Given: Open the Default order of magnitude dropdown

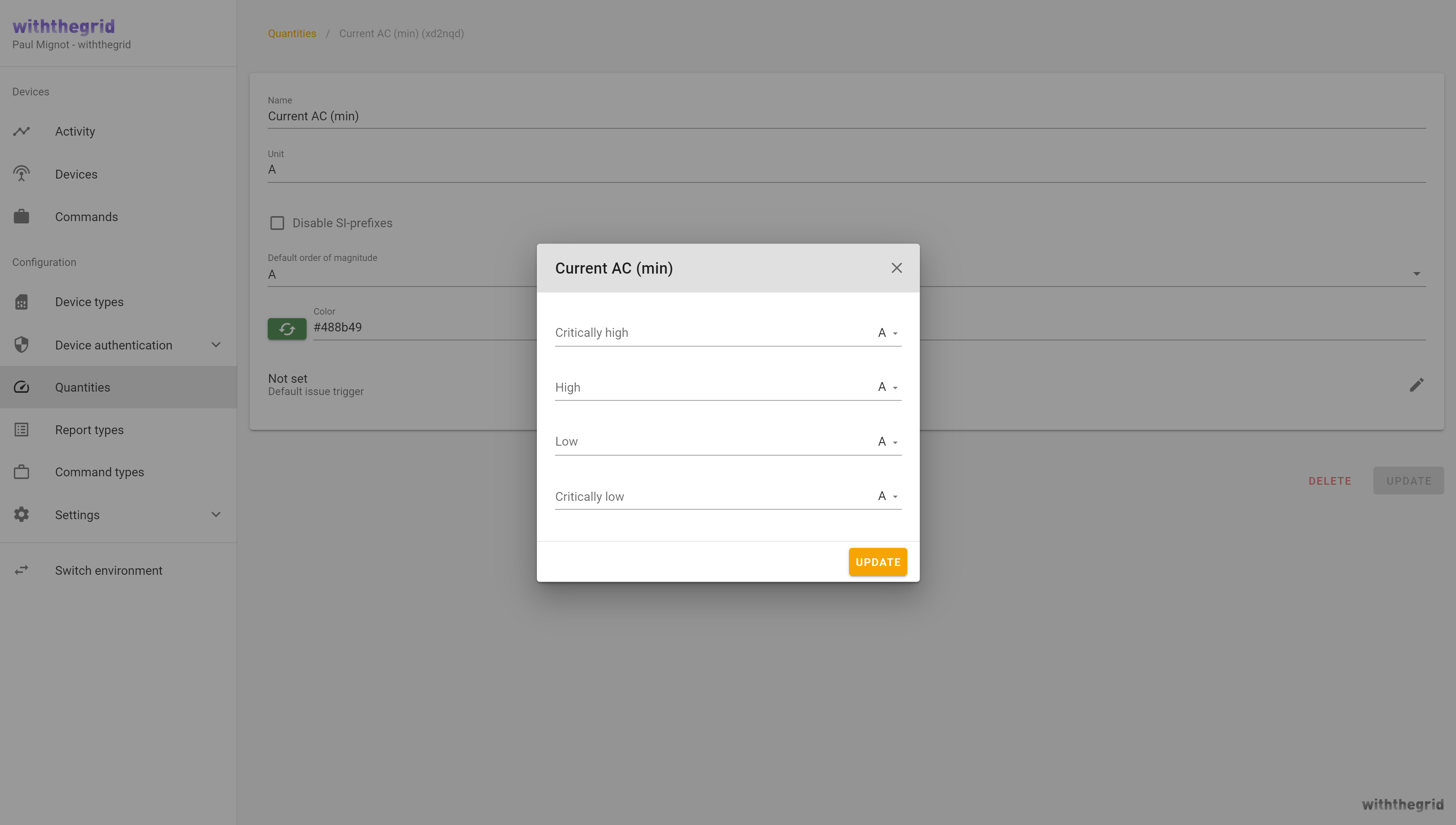Looking at the screenshot, I should click(x=1417, y=274).
